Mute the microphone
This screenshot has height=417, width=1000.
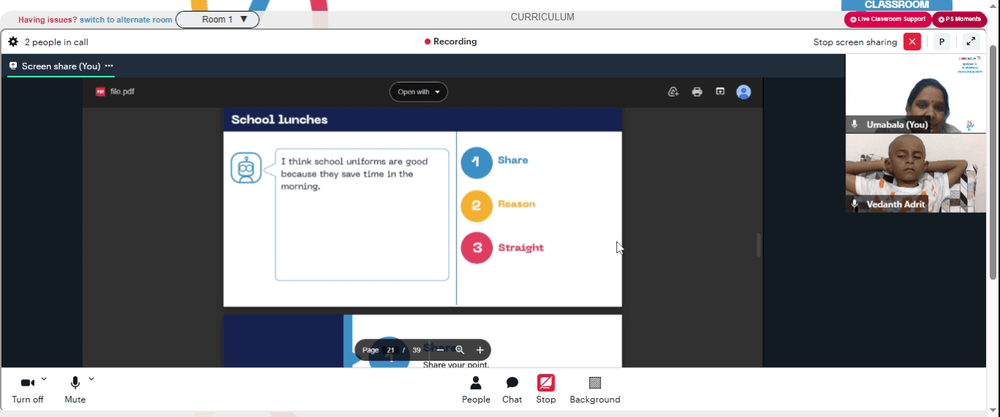pyautogui.click(x=75, y=390)
